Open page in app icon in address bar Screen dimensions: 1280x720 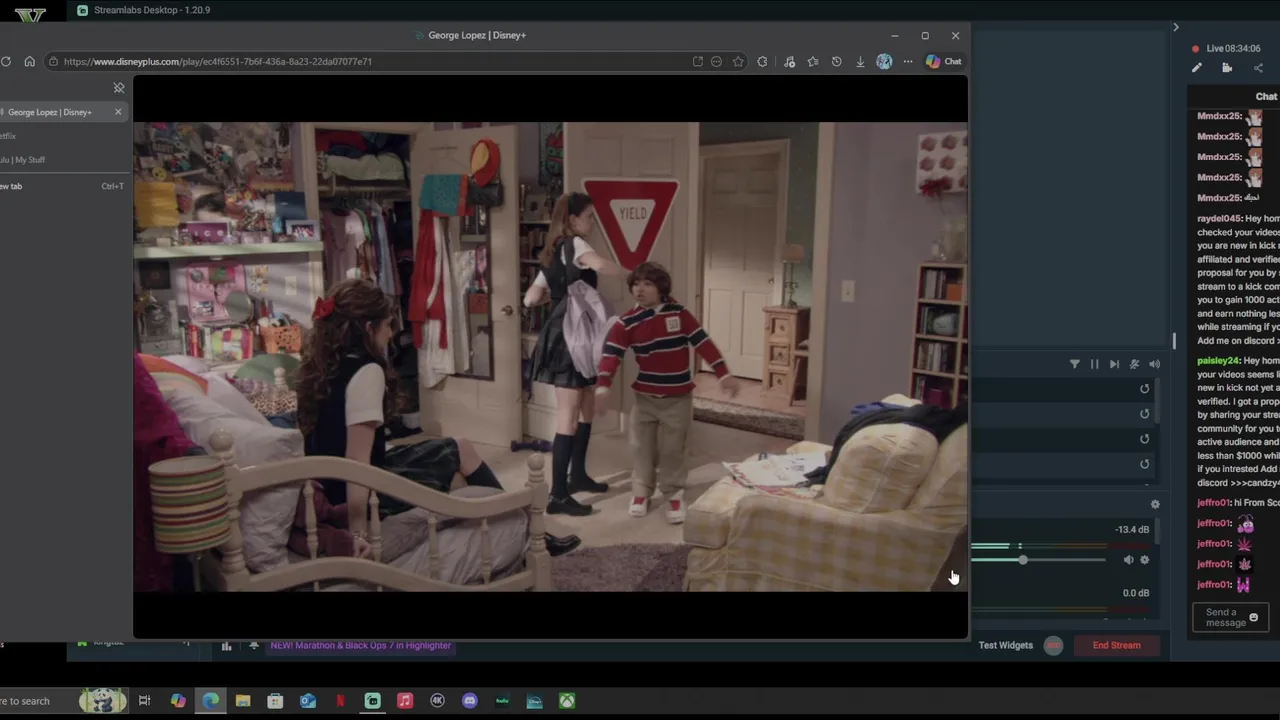(x=697, y=61)
